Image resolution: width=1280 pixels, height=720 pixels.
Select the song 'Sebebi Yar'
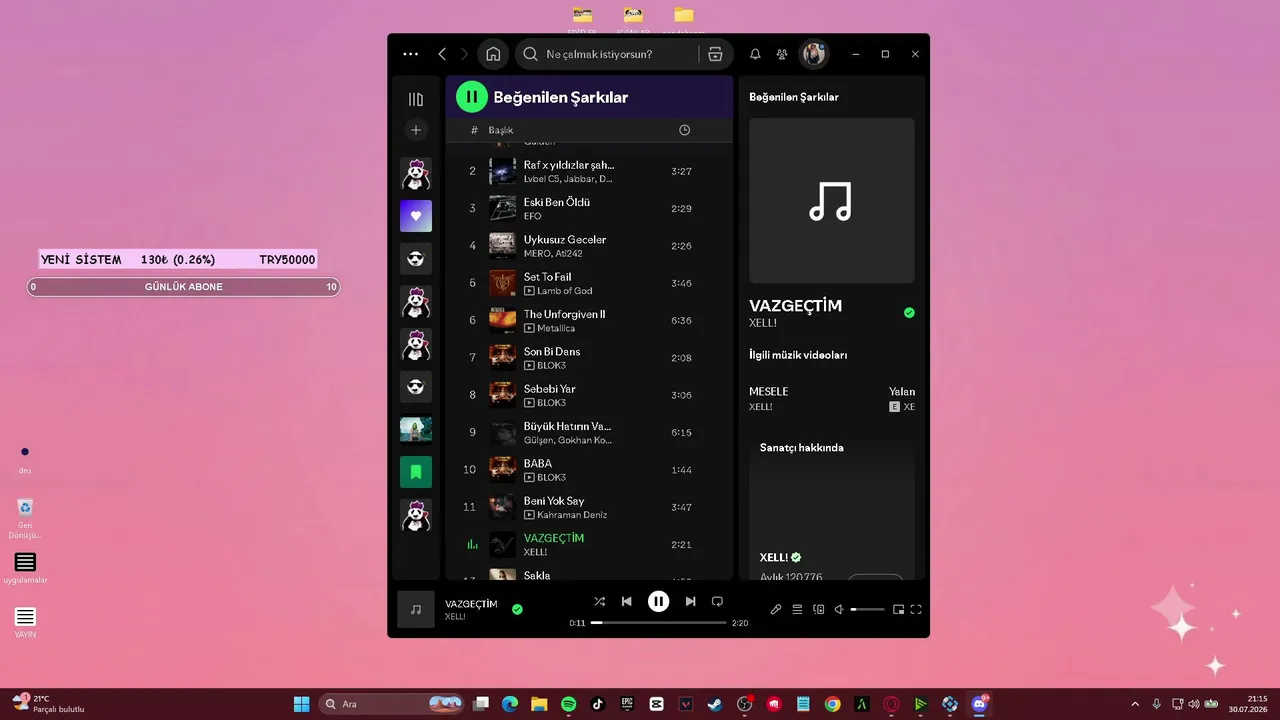point(549,389)
